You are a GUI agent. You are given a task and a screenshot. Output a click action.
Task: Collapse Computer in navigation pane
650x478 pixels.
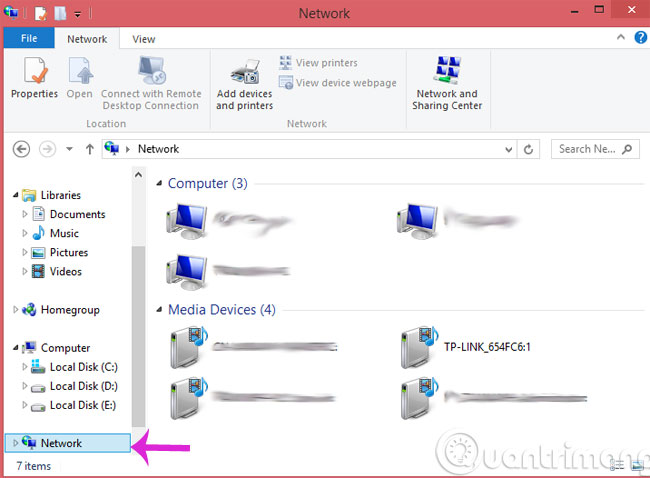[16, 348]
